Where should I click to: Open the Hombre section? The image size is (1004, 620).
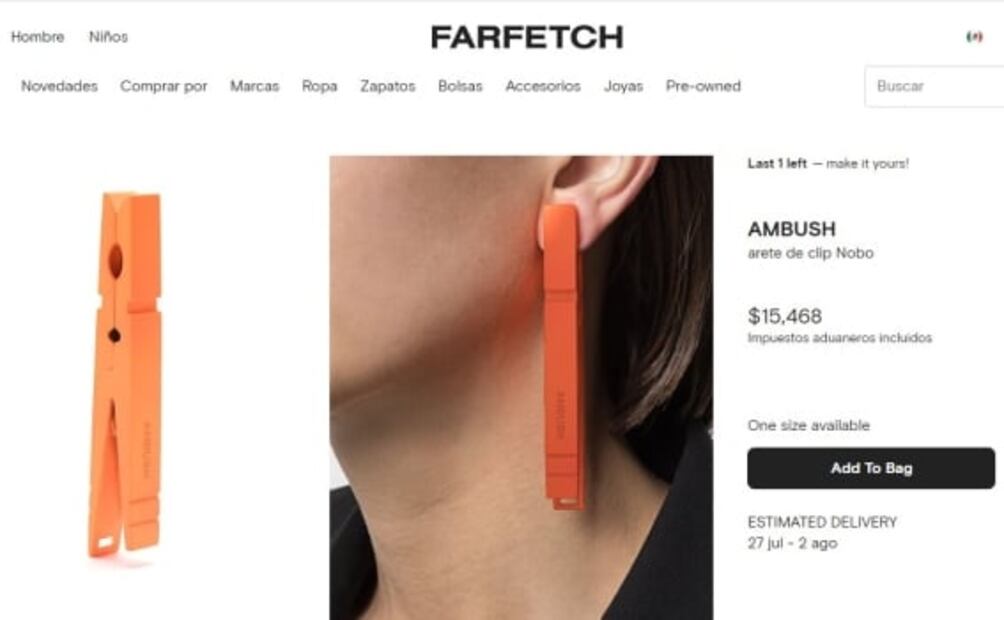coord(38,37)
